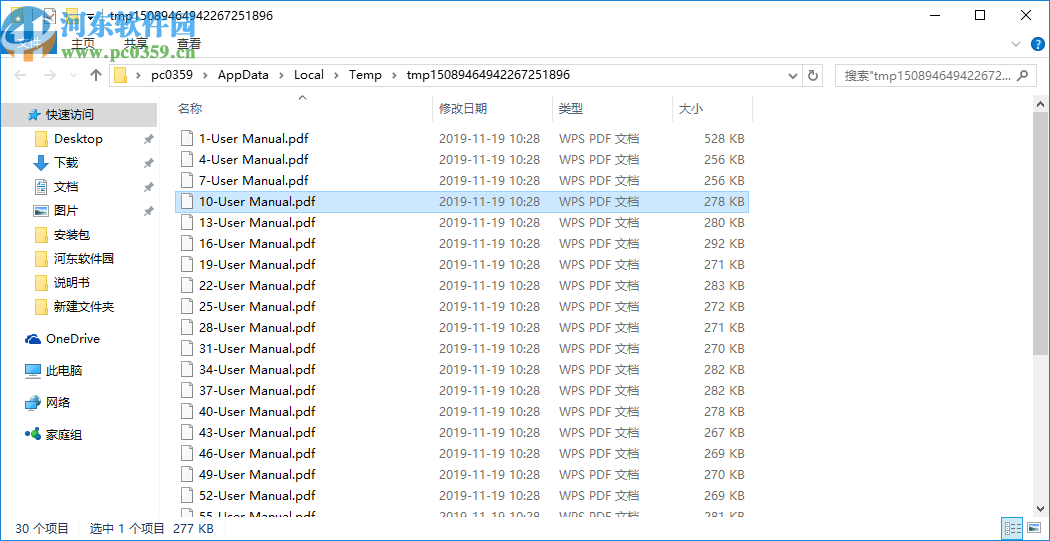The width and height of the screenshot is (1050, 541).
Task: Click the 1-User Manual.pdf file icon
Action: (x=188, y=139)
